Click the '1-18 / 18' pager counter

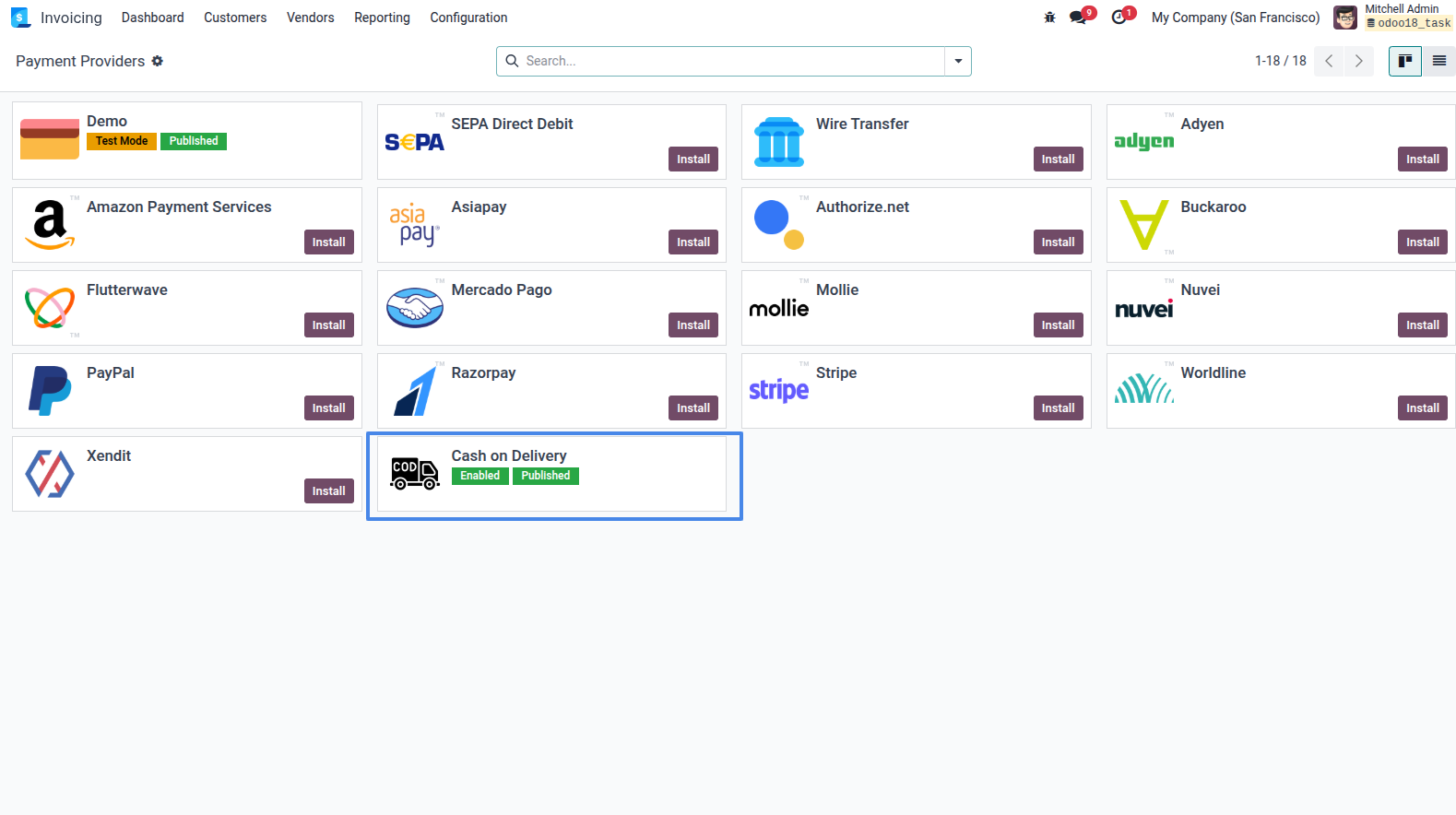click(x=1281, y=61)
